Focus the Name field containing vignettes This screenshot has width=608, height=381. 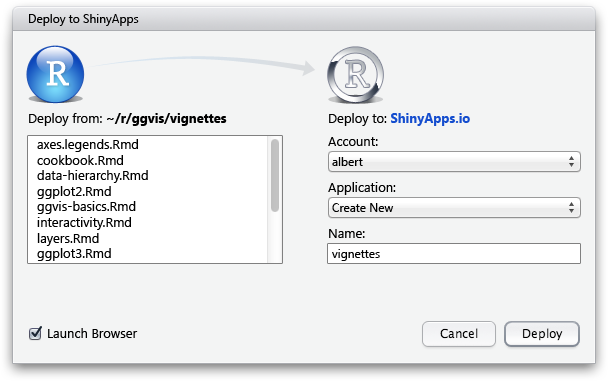coord(454,254)
